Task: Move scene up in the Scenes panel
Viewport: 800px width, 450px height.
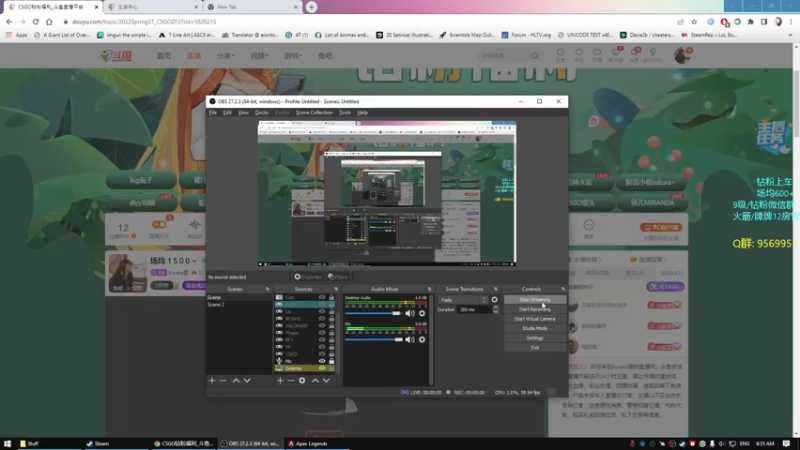Action: [236, 381]
